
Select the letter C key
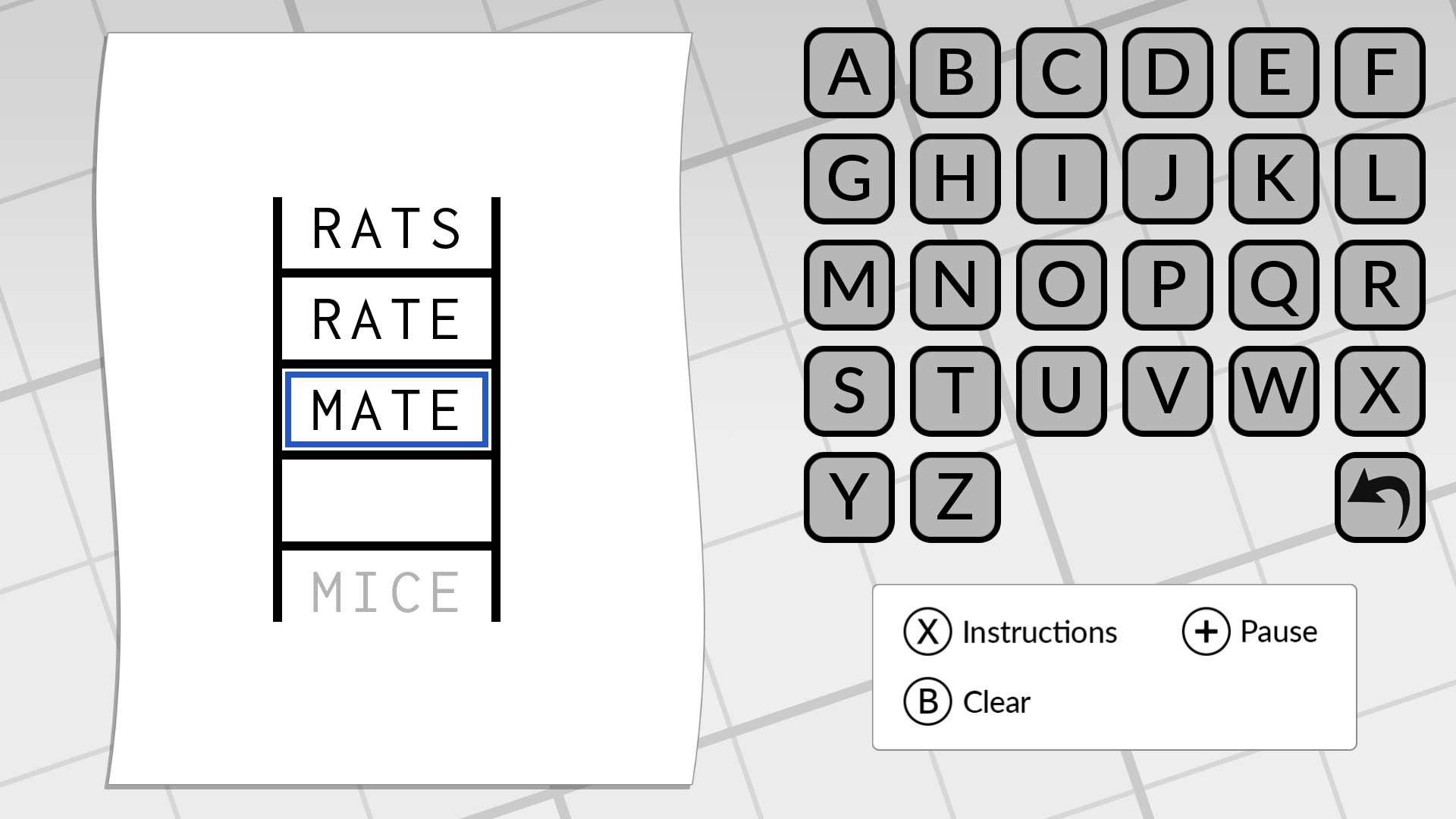1061,73
